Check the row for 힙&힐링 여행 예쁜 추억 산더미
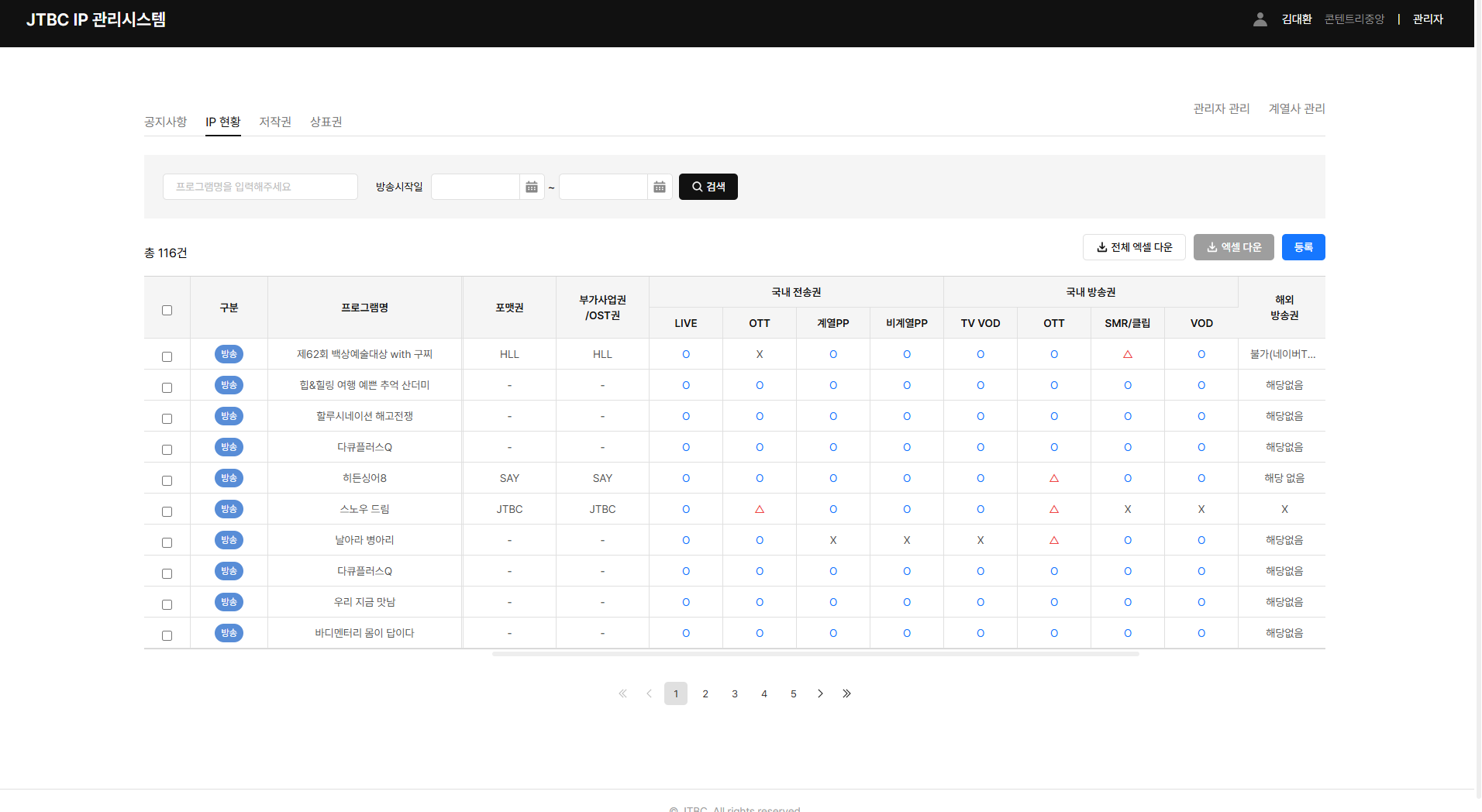1482x812 pixels. coord(167,387)
